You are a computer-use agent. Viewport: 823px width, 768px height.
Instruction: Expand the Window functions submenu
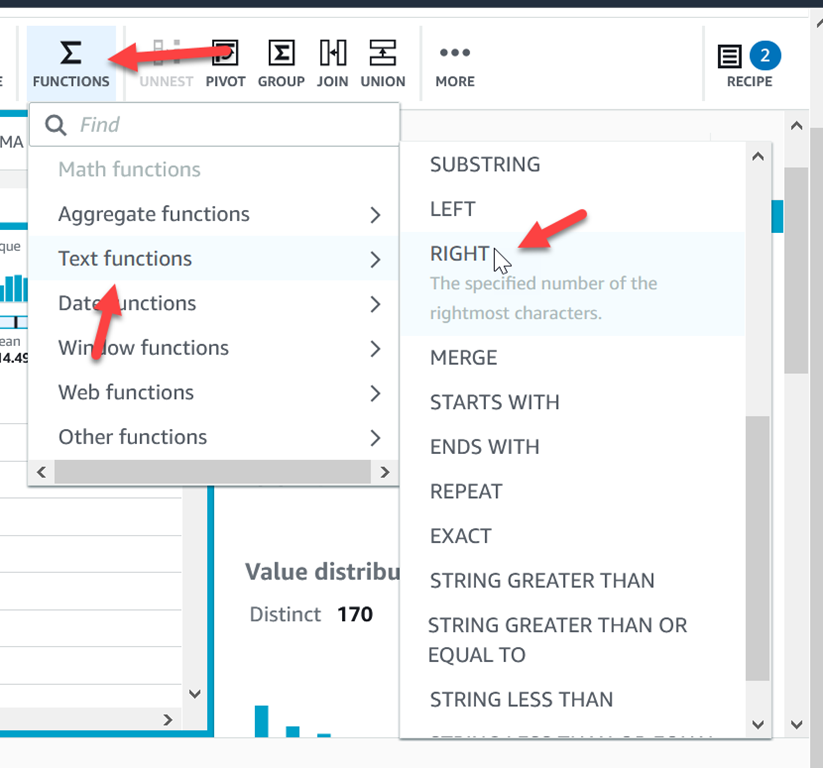[x=375, y=348]
